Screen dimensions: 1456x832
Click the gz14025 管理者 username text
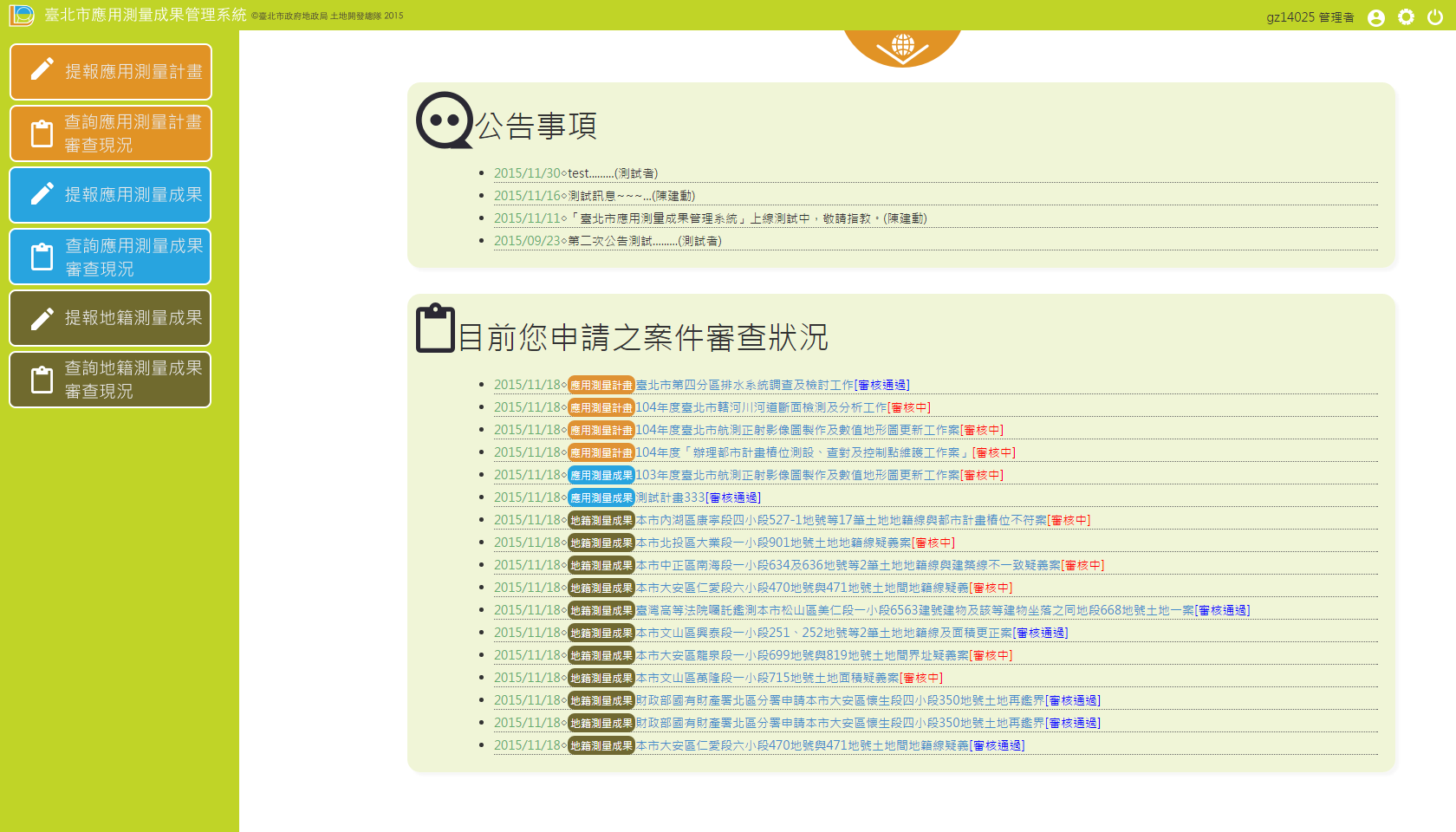pos(1310,17)
